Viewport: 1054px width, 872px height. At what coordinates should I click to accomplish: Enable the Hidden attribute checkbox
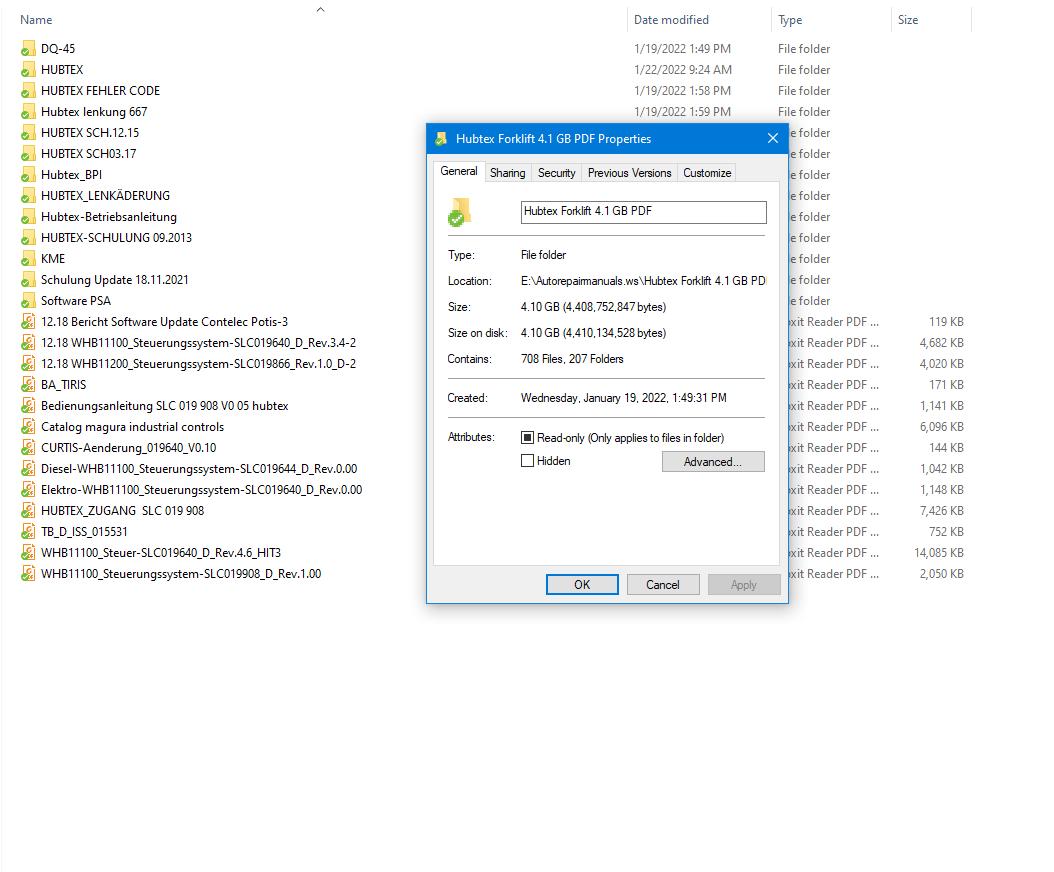point(528,461)
